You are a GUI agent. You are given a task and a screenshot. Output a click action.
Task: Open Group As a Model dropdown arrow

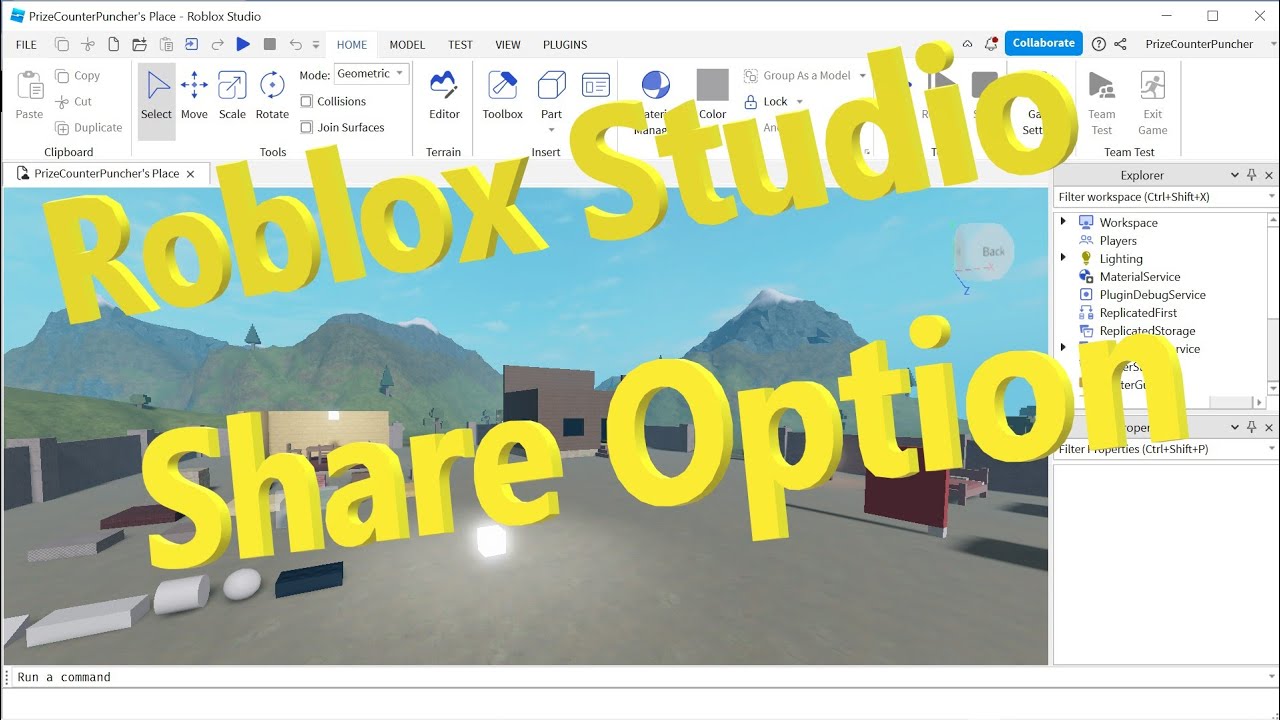[862, 76]
